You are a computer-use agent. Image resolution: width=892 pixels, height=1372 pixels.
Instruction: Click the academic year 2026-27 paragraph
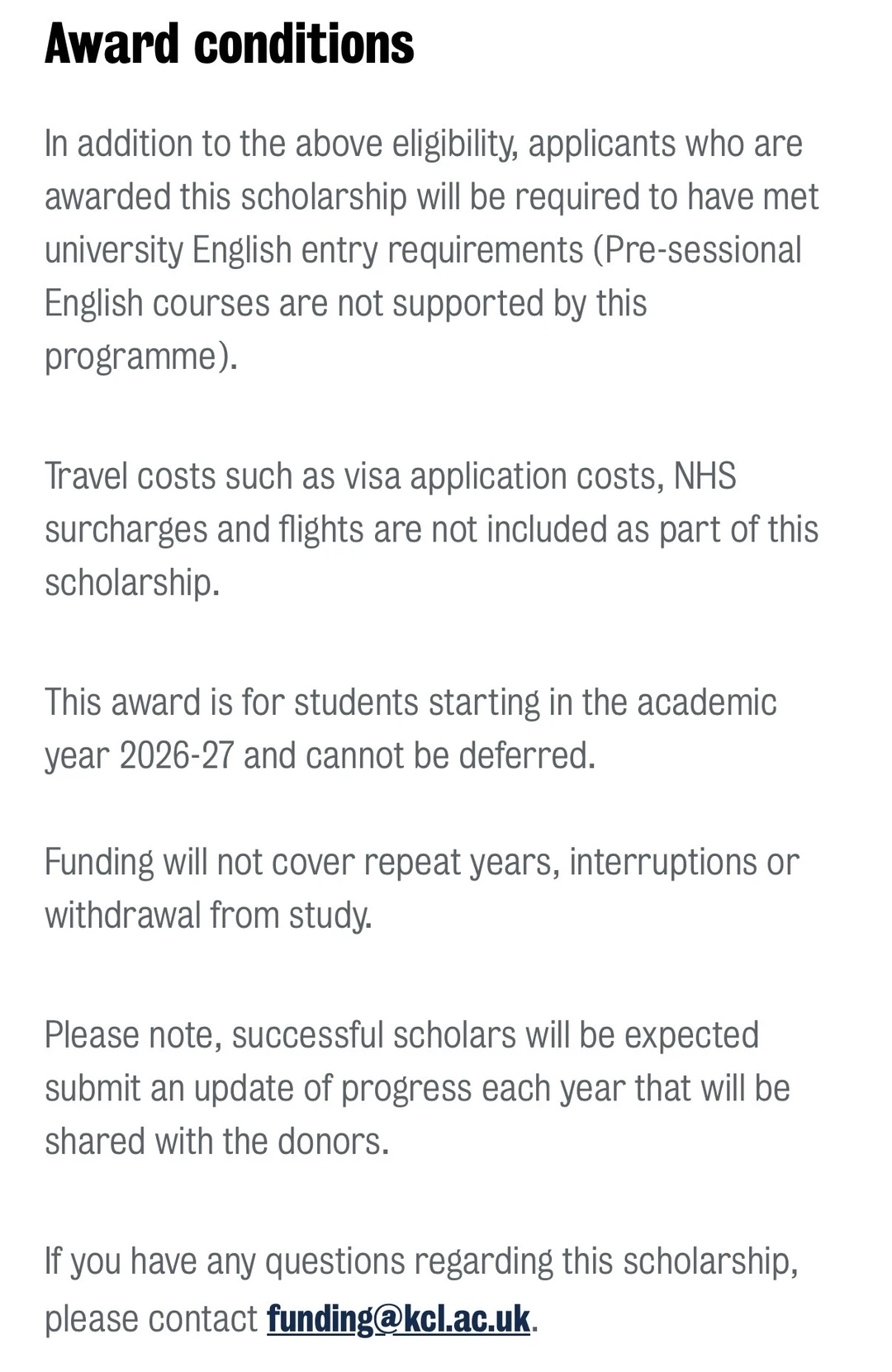[x=410, y=729]
